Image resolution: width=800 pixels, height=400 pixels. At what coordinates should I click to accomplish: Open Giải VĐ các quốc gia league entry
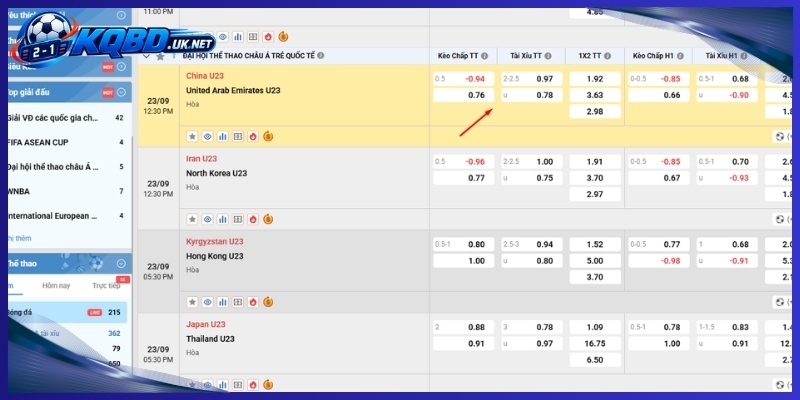pyautogui.click(x=68, y=118)
